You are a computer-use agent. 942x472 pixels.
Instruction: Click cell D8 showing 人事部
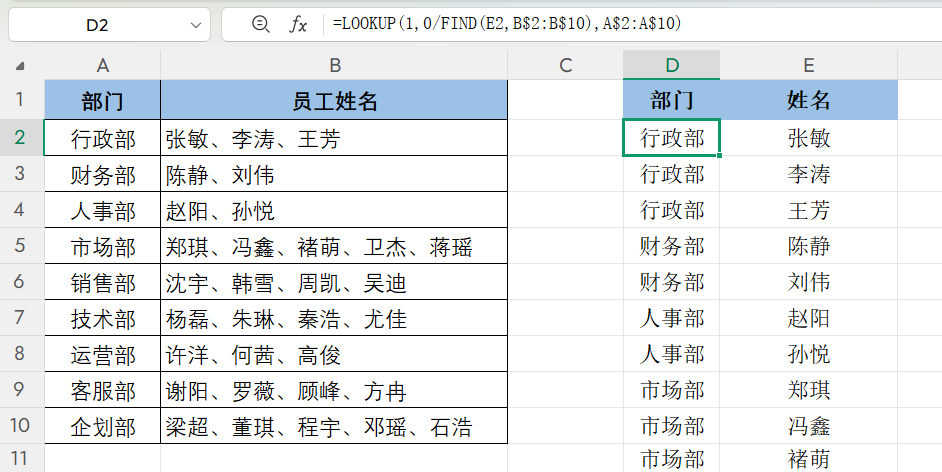click(672, 355)
